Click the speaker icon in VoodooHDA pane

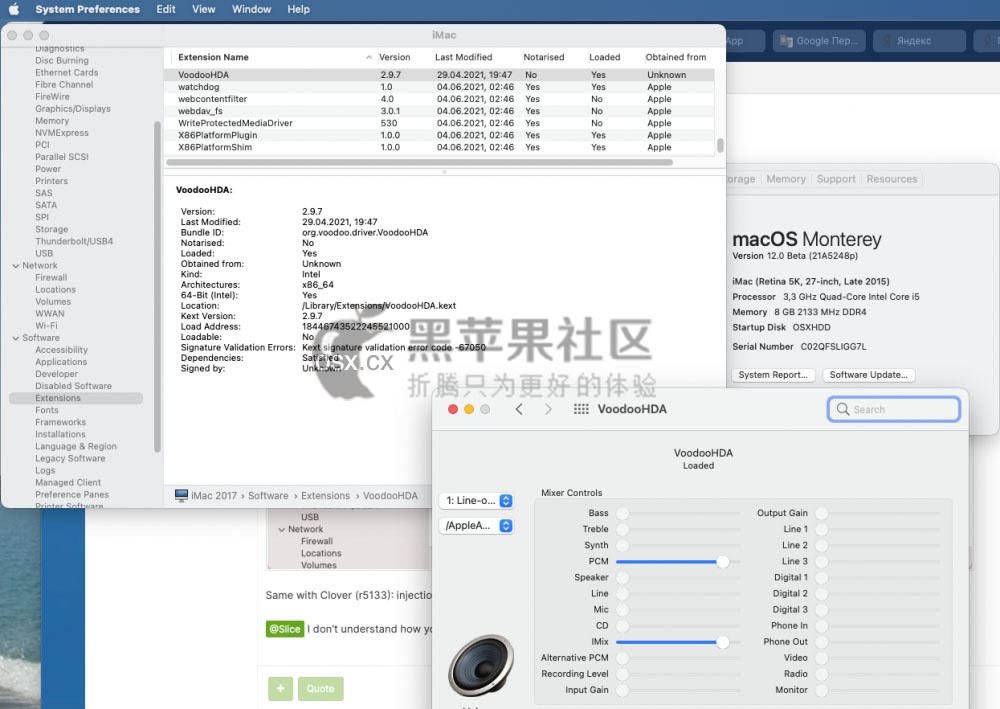(480, 666)
